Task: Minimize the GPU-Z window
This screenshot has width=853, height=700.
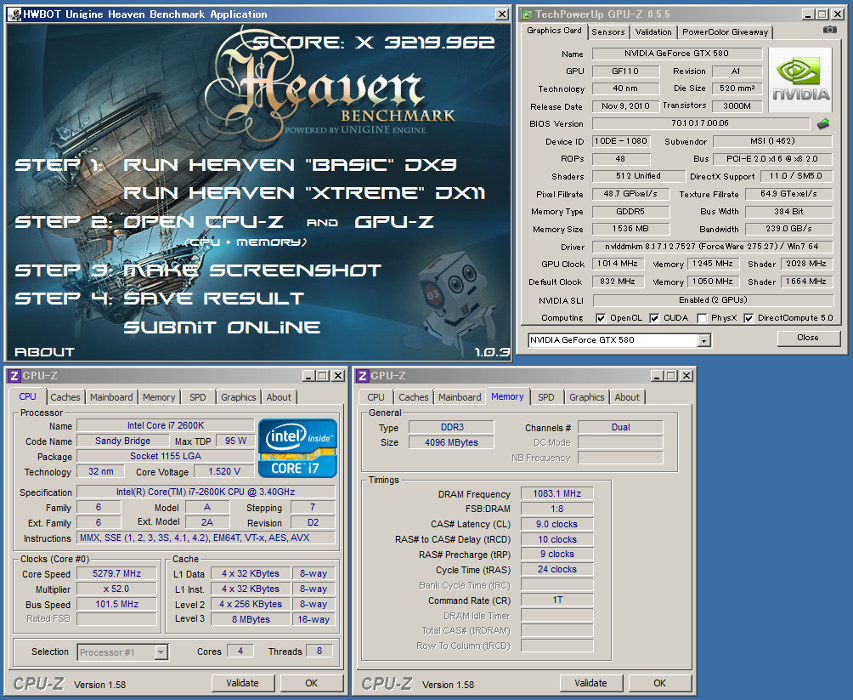Action: [x=808, y=15]
